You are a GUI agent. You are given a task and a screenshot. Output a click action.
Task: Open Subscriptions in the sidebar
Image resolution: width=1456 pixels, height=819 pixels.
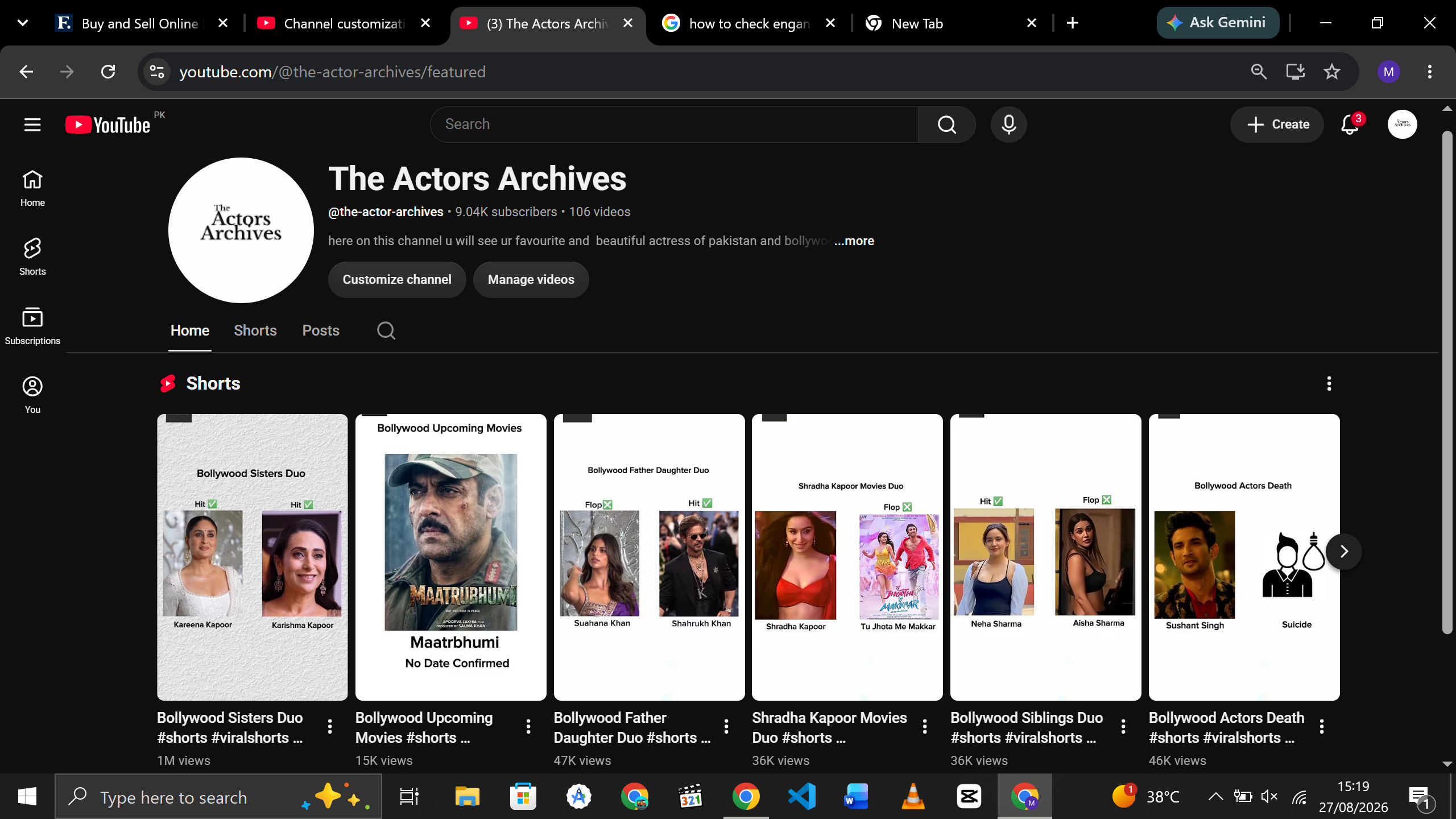(x=32, y=326)
